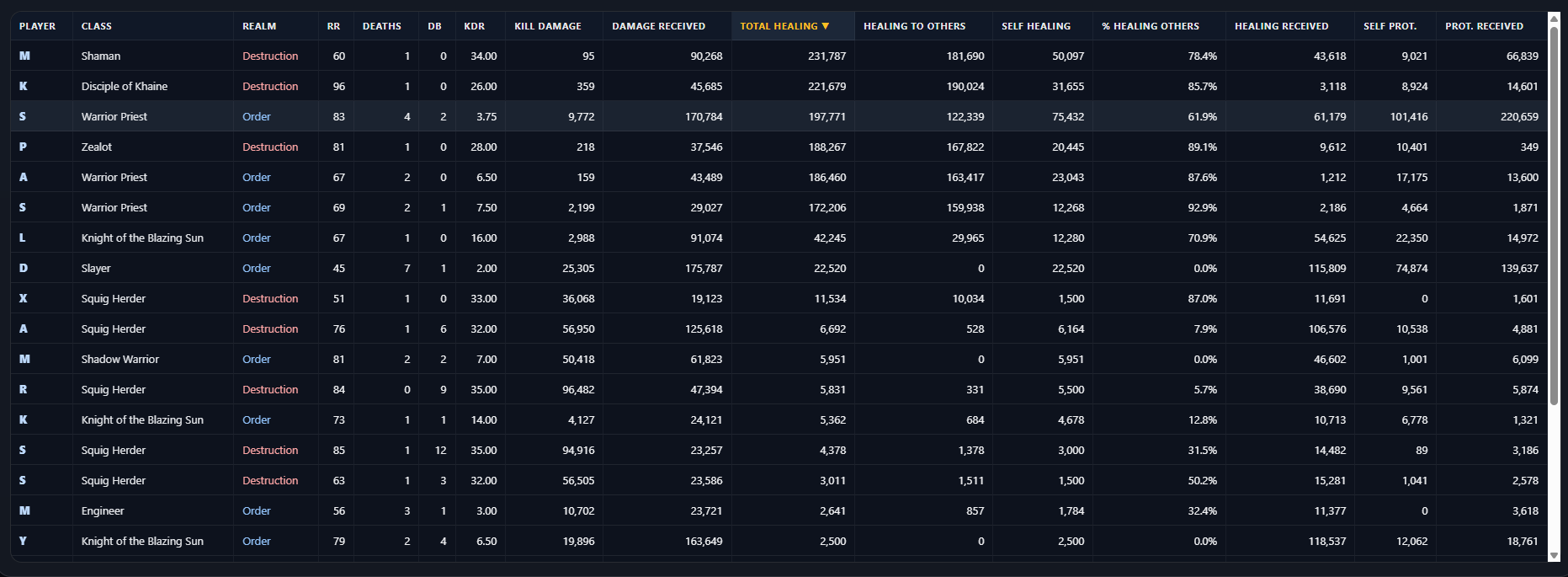Click the Zealot row's Destruction realm link
This screenshot has height=577, width=1568.
270,147
